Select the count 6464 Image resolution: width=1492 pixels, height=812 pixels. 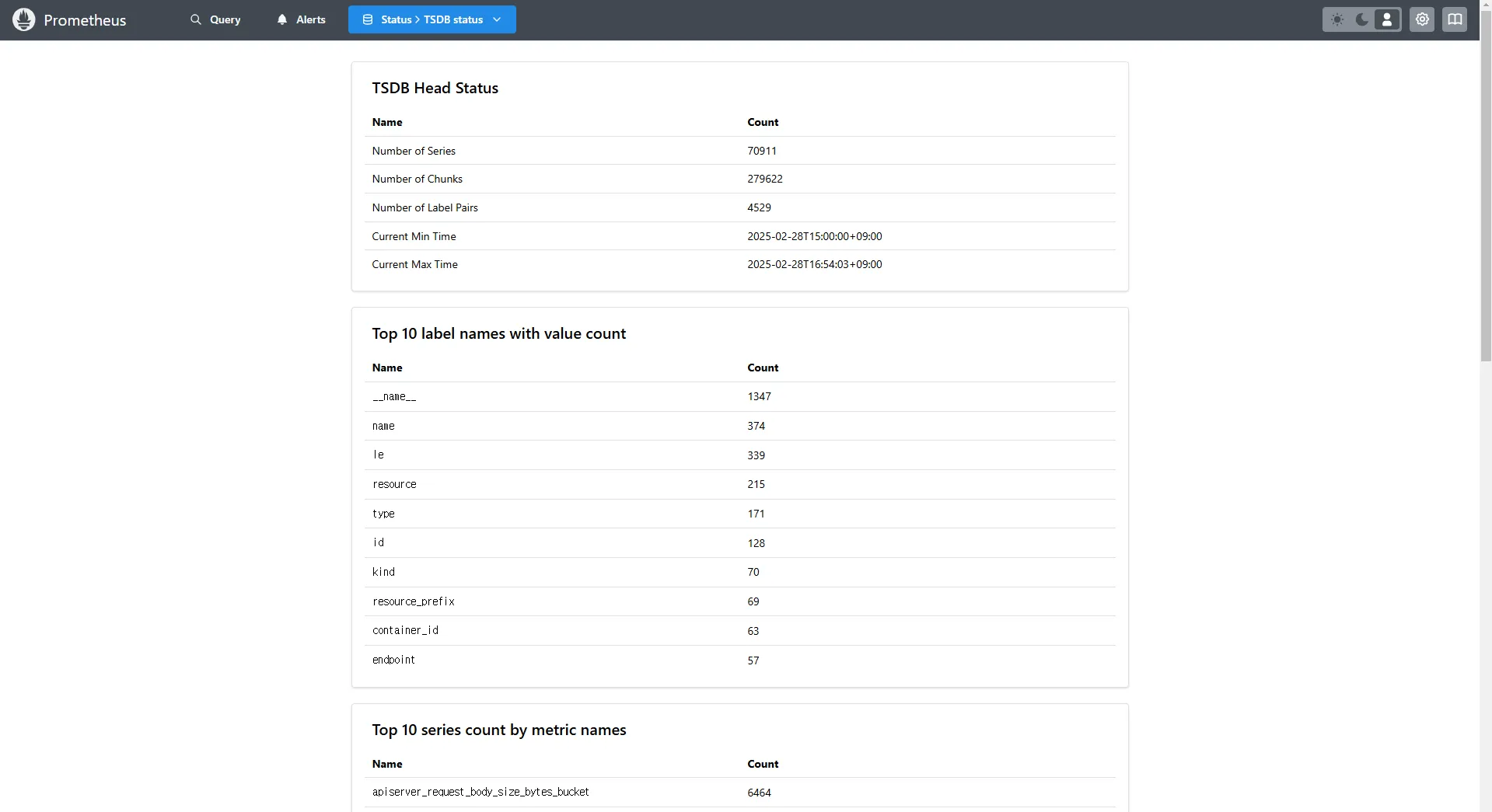point(759,793)
